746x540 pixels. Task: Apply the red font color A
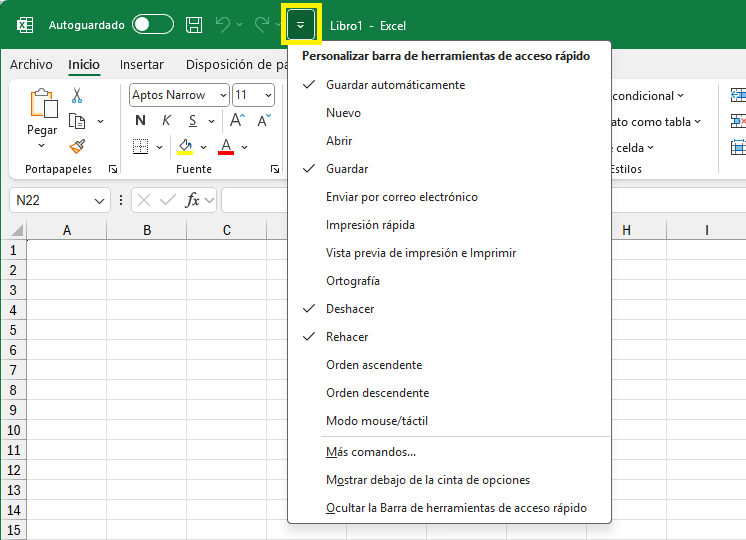click(226, 147)
